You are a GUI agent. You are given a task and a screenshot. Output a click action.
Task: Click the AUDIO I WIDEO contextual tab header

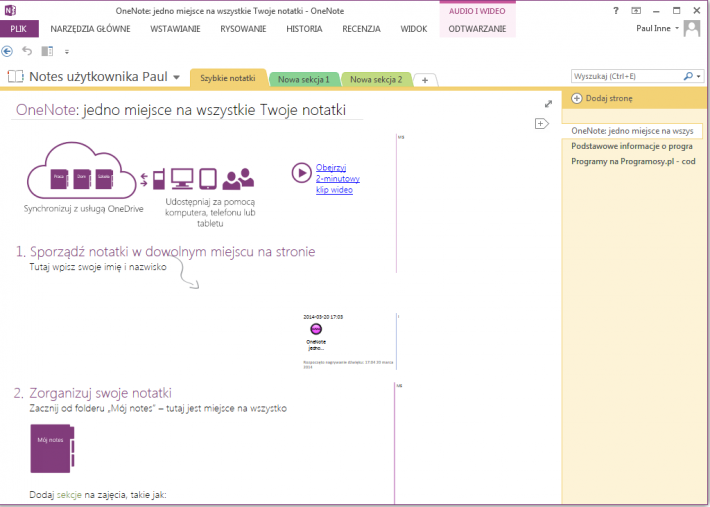click(477, 11)
